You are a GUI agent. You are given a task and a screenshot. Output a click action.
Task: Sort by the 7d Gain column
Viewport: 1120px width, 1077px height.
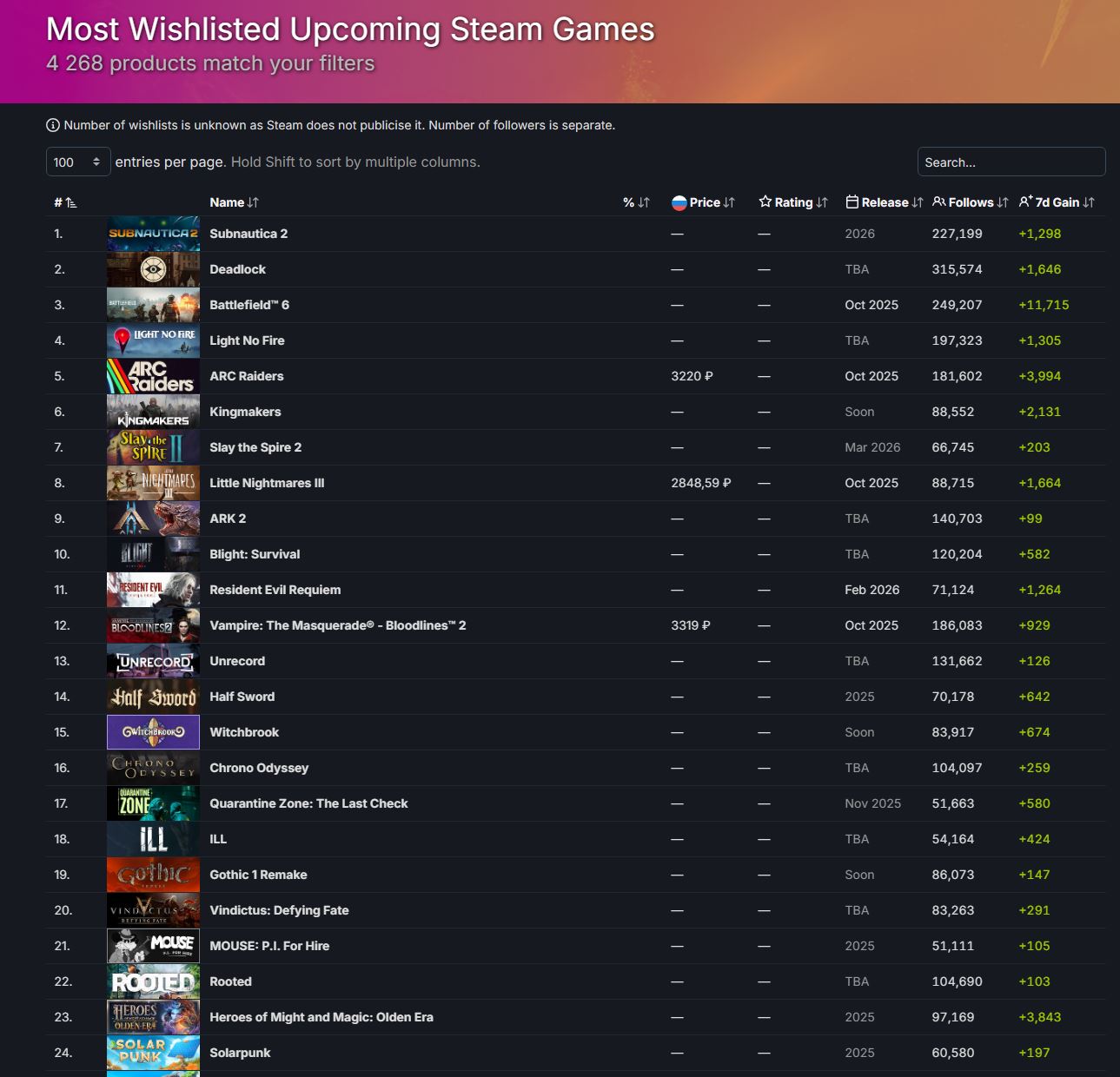[1057, 202]
